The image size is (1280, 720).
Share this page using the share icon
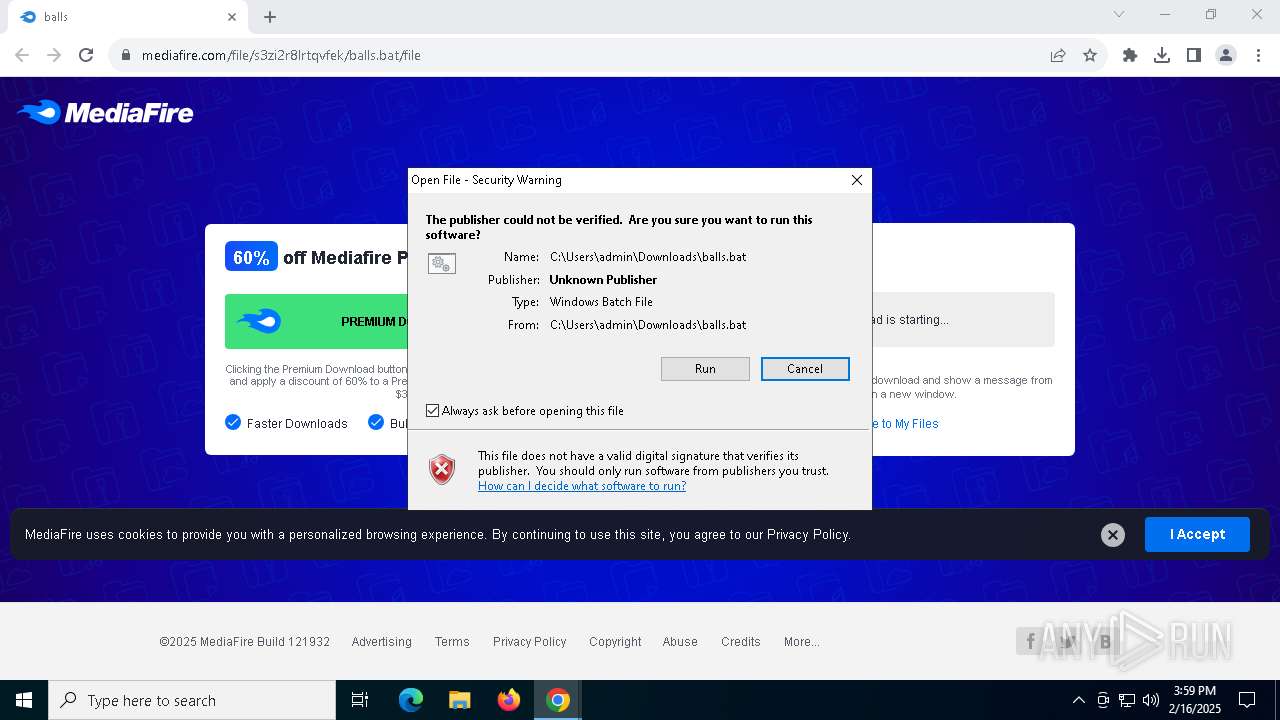click(x=1058, y=55)
